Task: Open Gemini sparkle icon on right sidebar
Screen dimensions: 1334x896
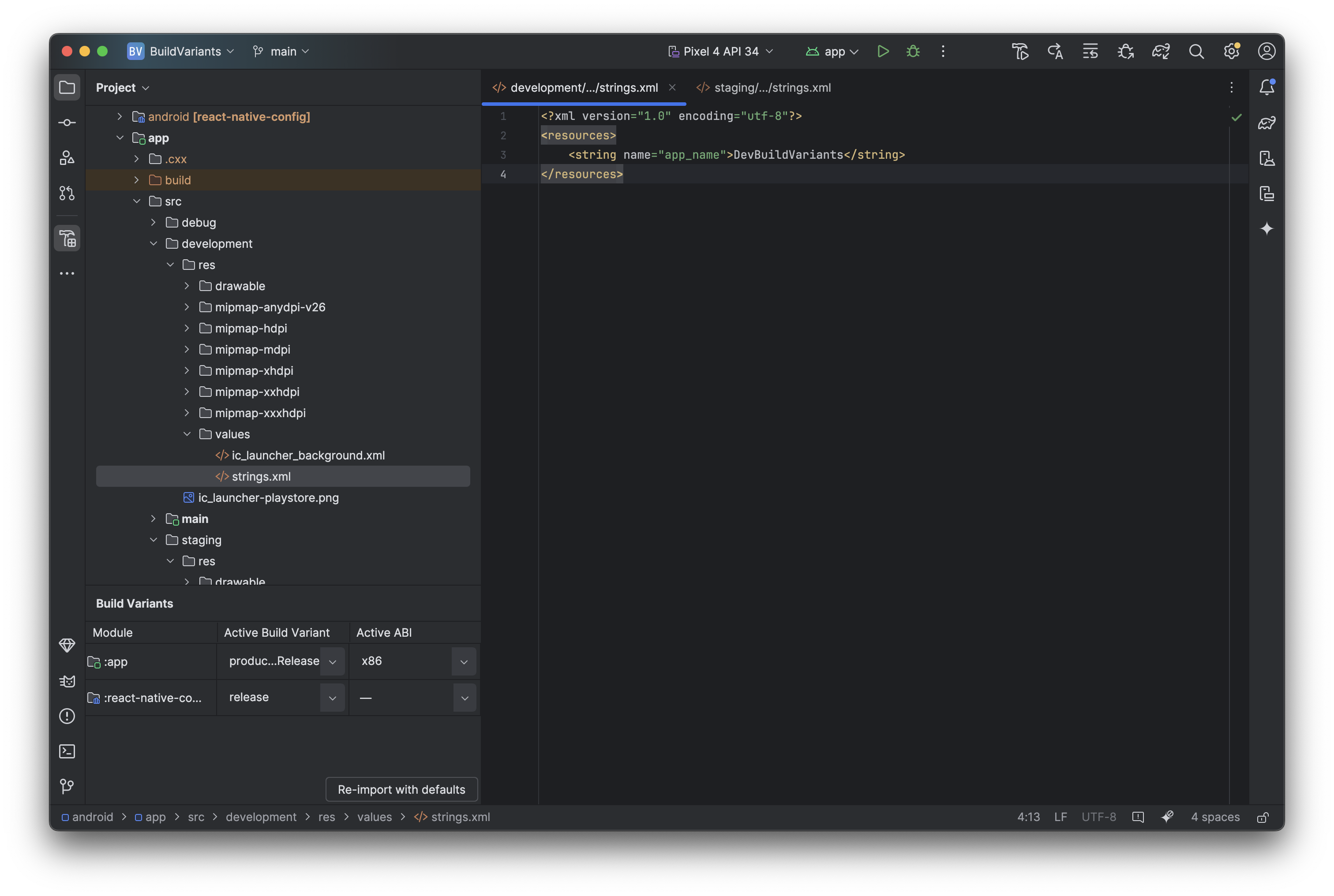Action: coord(1267,229)
